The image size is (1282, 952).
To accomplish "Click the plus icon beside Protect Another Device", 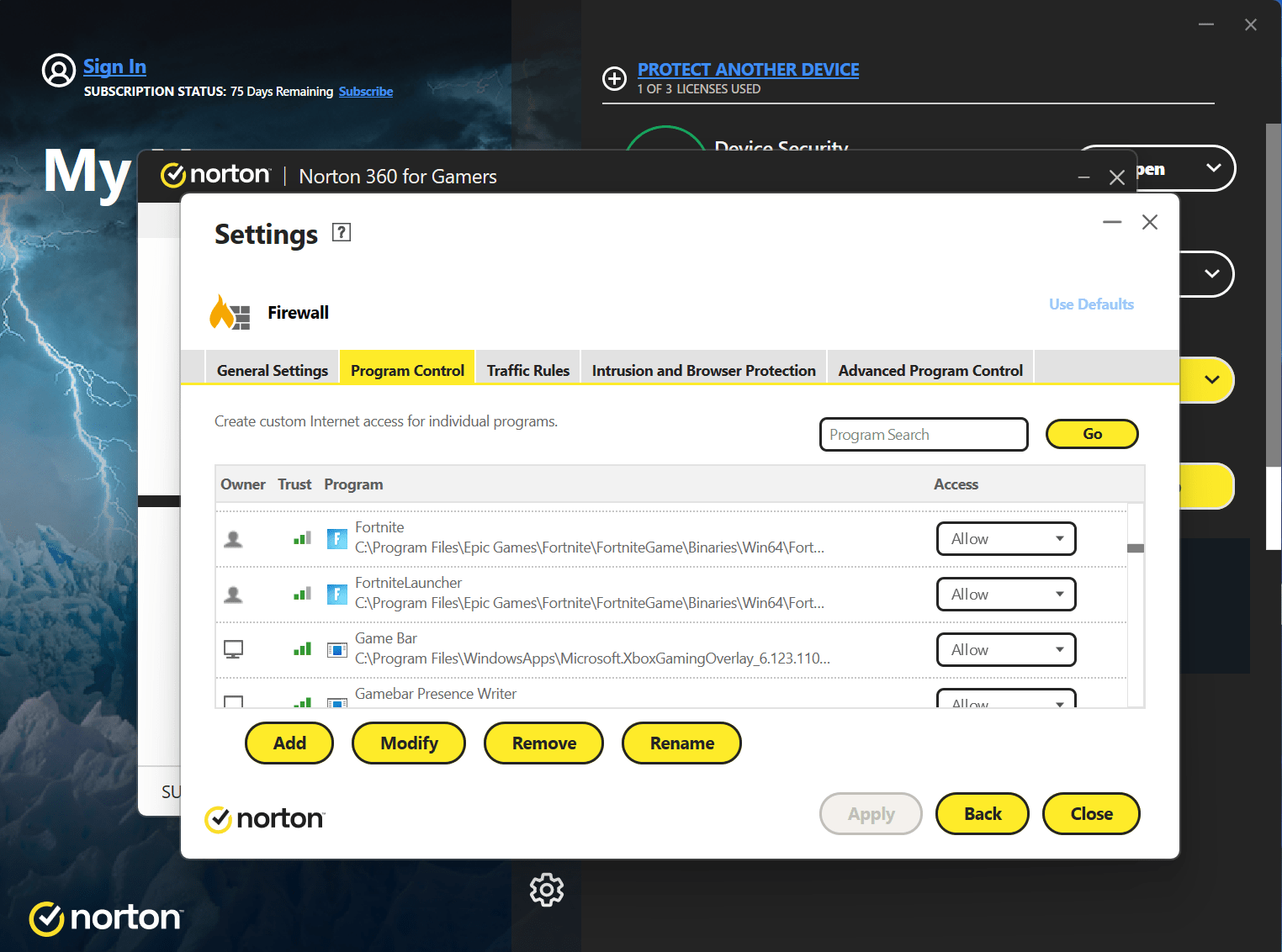I will 615,78.
